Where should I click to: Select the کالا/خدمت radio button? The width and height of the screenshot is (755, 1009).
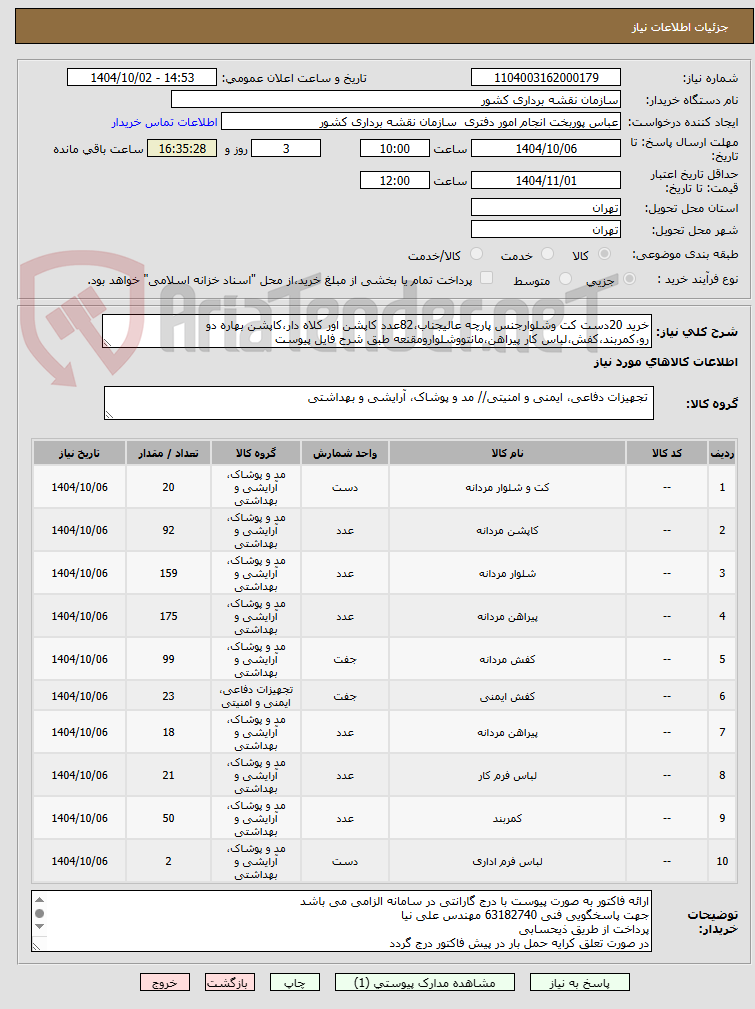[x=476, y=254]
